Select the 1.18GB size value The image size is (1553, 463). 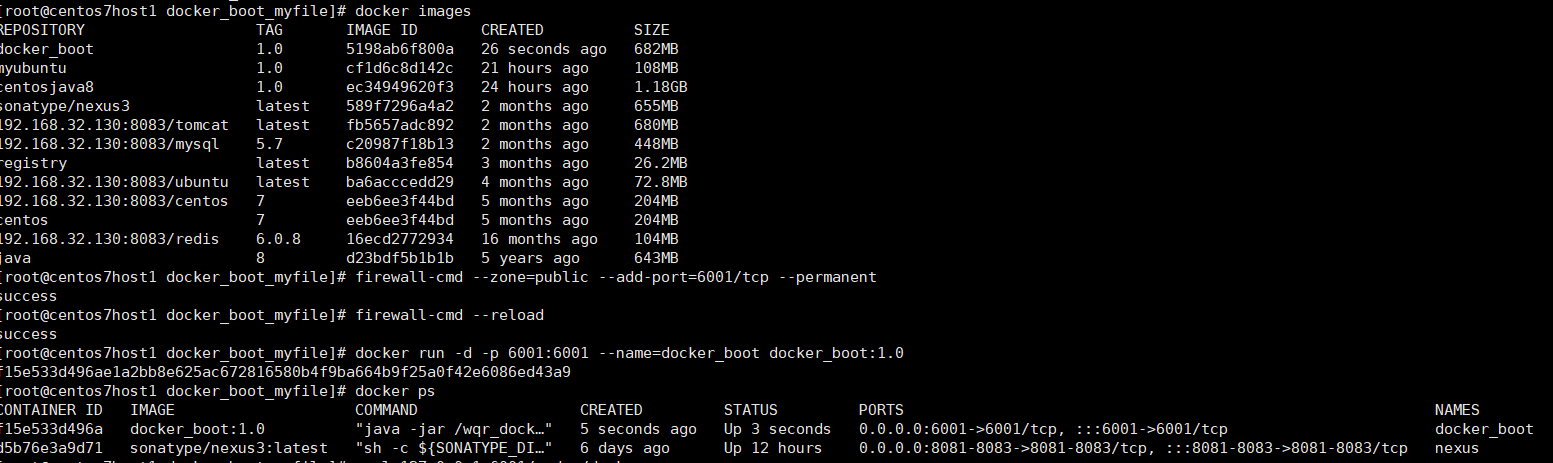click(661, 87)
